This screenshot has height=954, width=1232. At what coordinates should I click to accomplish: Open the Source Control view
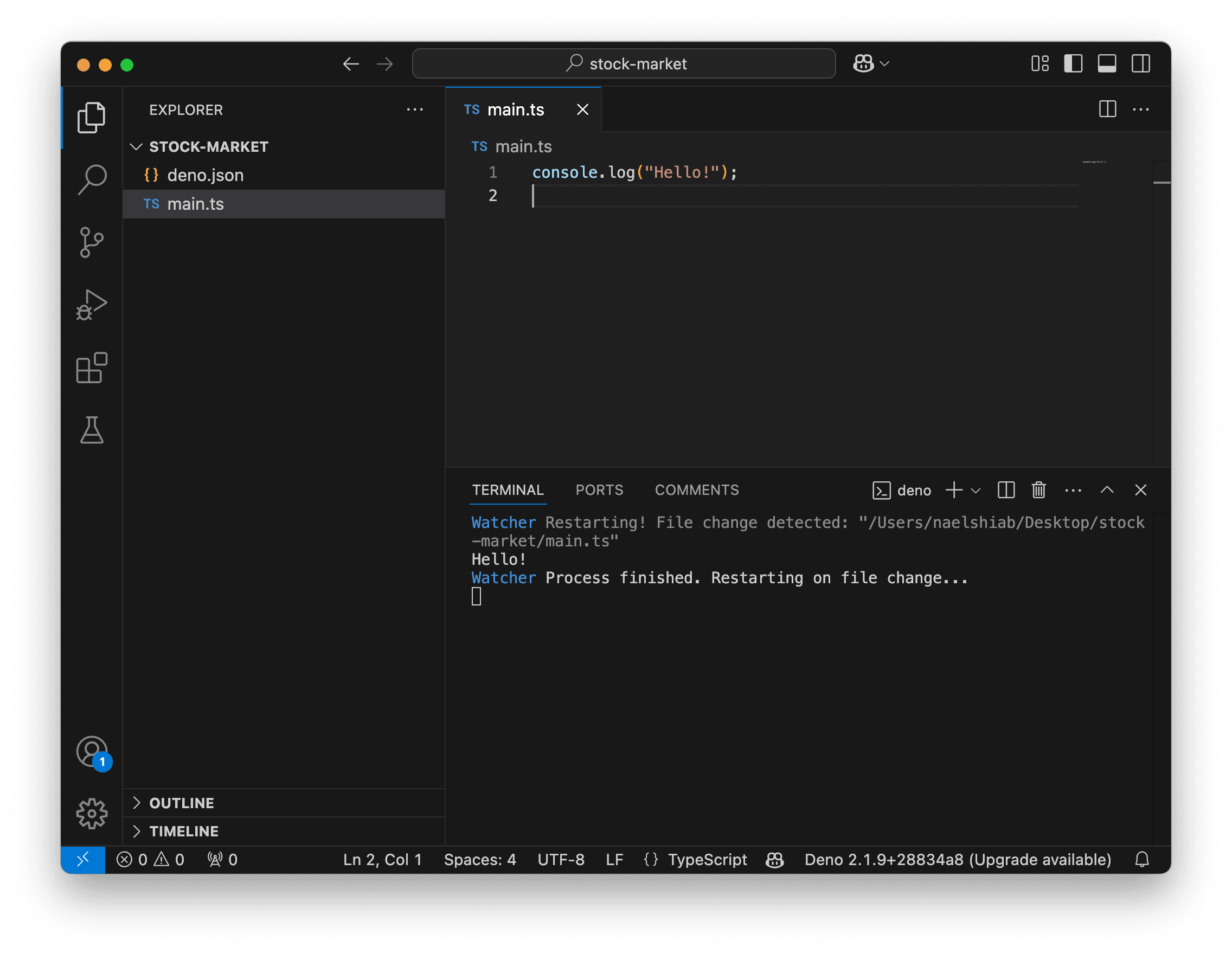pyautogui.click(x=92, y=242)
